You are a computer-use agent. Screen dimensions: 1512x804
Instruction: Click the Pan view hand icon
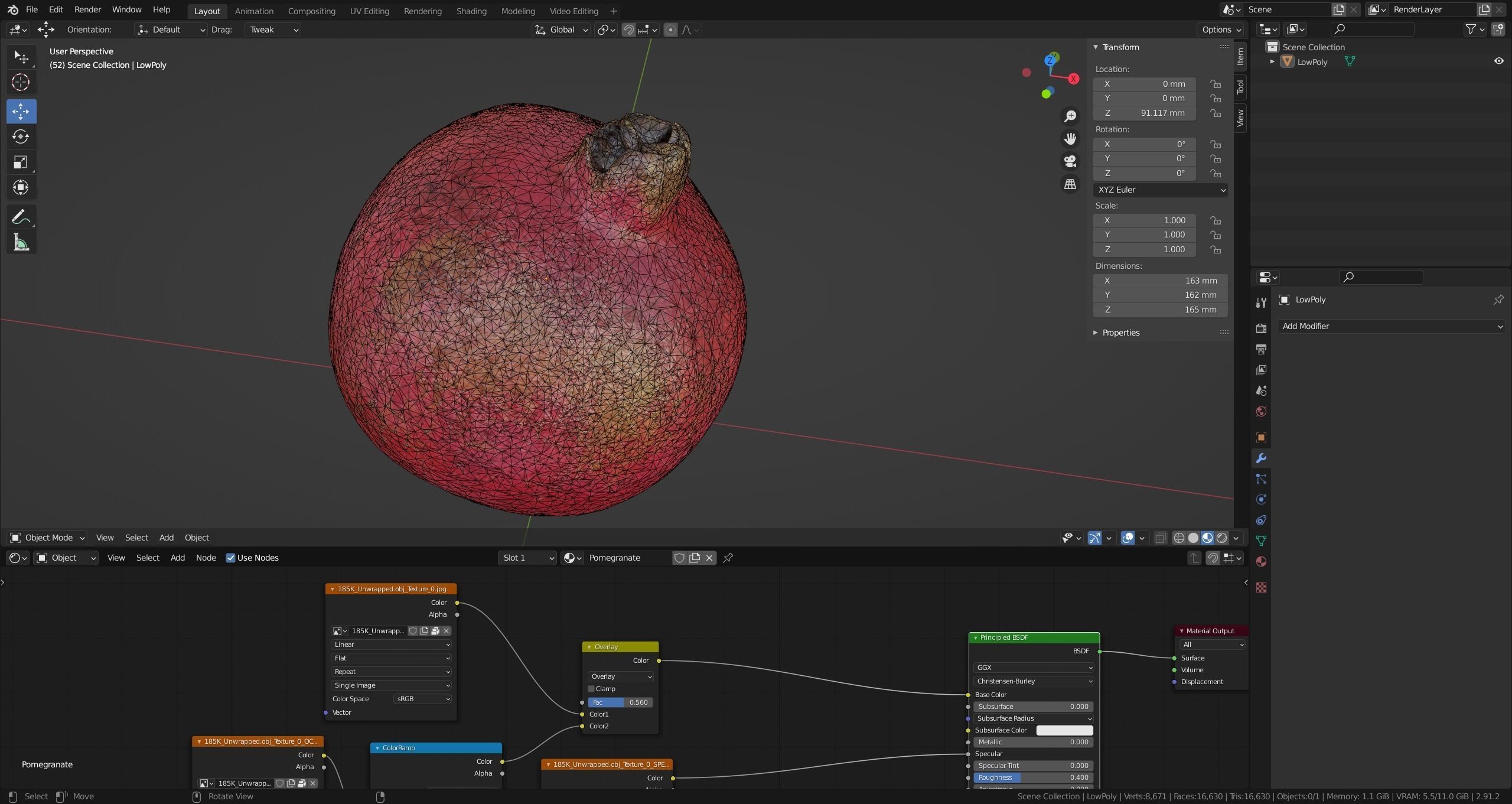pos(1070,139)
